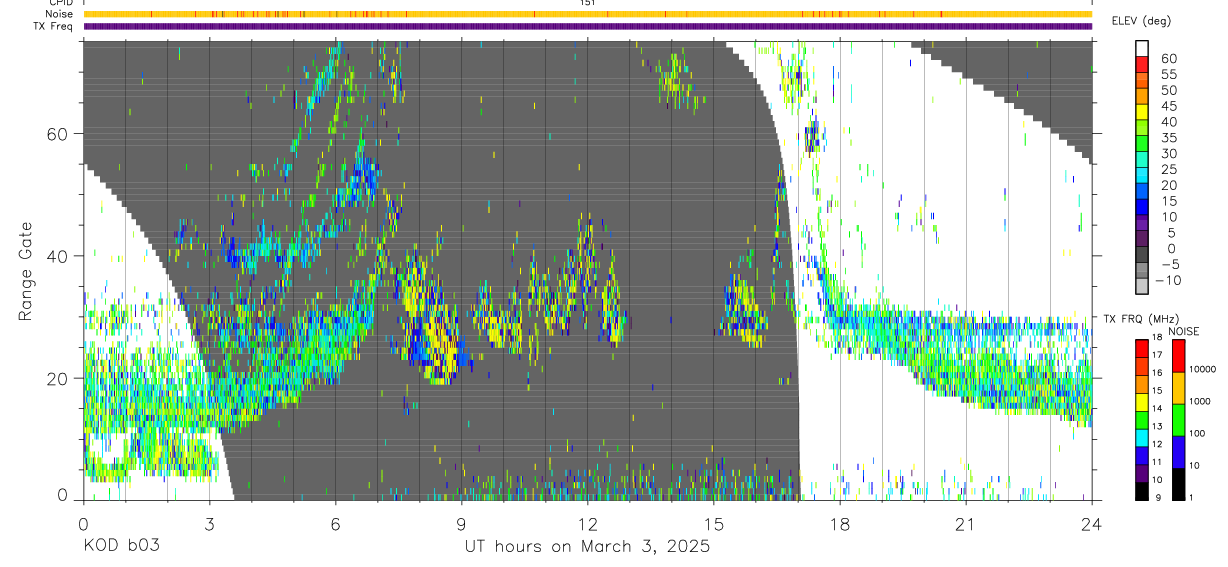Screen dimensions: 1228x567
Task: Click the ELEV legend value 35
Action: coord(1168,137)
